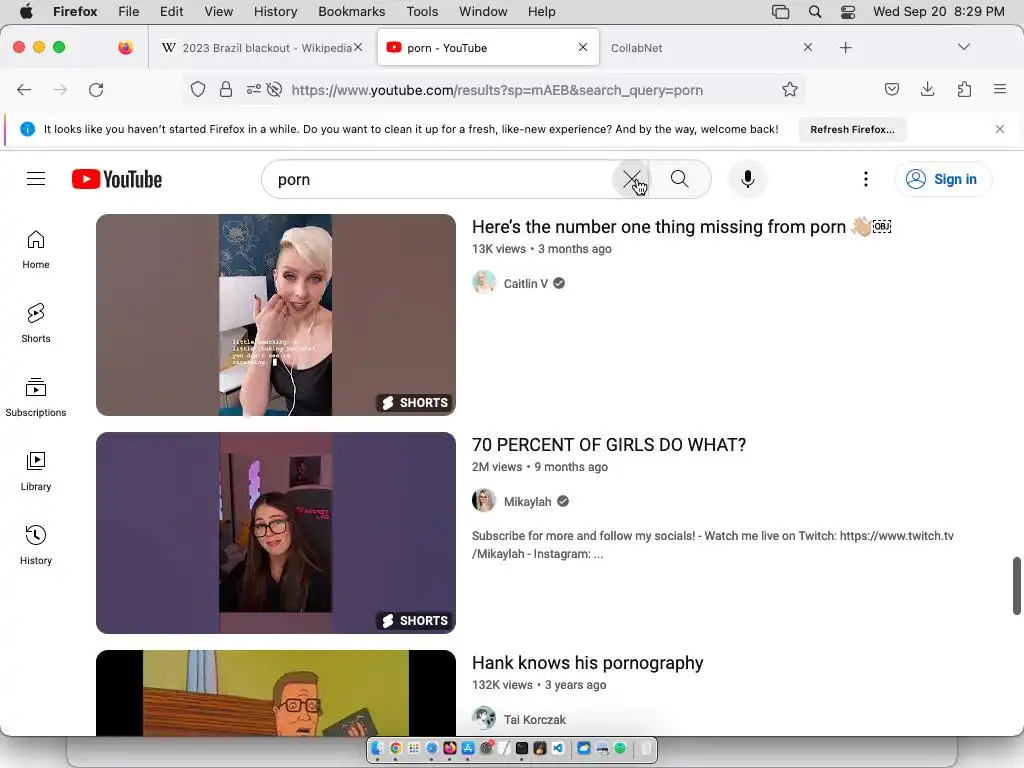
Task: Open the Edit menu
Action: [x=172, y=12]
